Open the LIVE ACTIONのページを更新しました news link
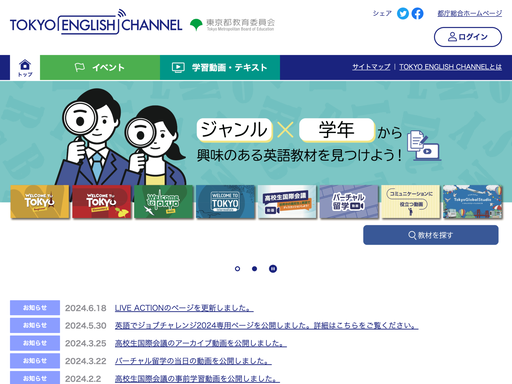512x384 pixels. coord(184,308)
